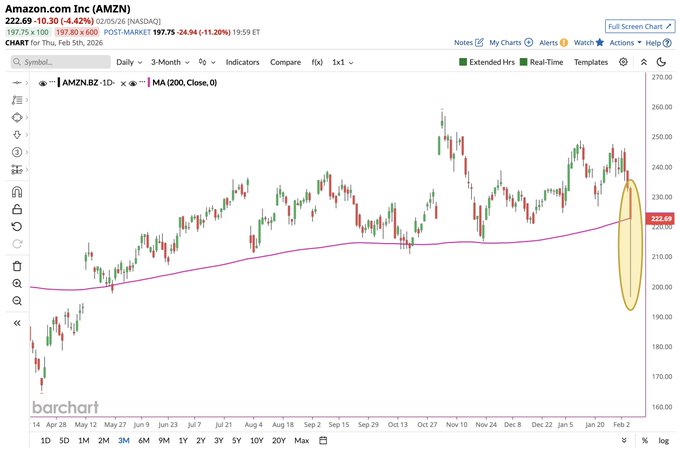Image resolution: width=680 pixels, height=453 pixels.
Task: Click the Full Screen Chart button
Action: (x=640, y=26)
